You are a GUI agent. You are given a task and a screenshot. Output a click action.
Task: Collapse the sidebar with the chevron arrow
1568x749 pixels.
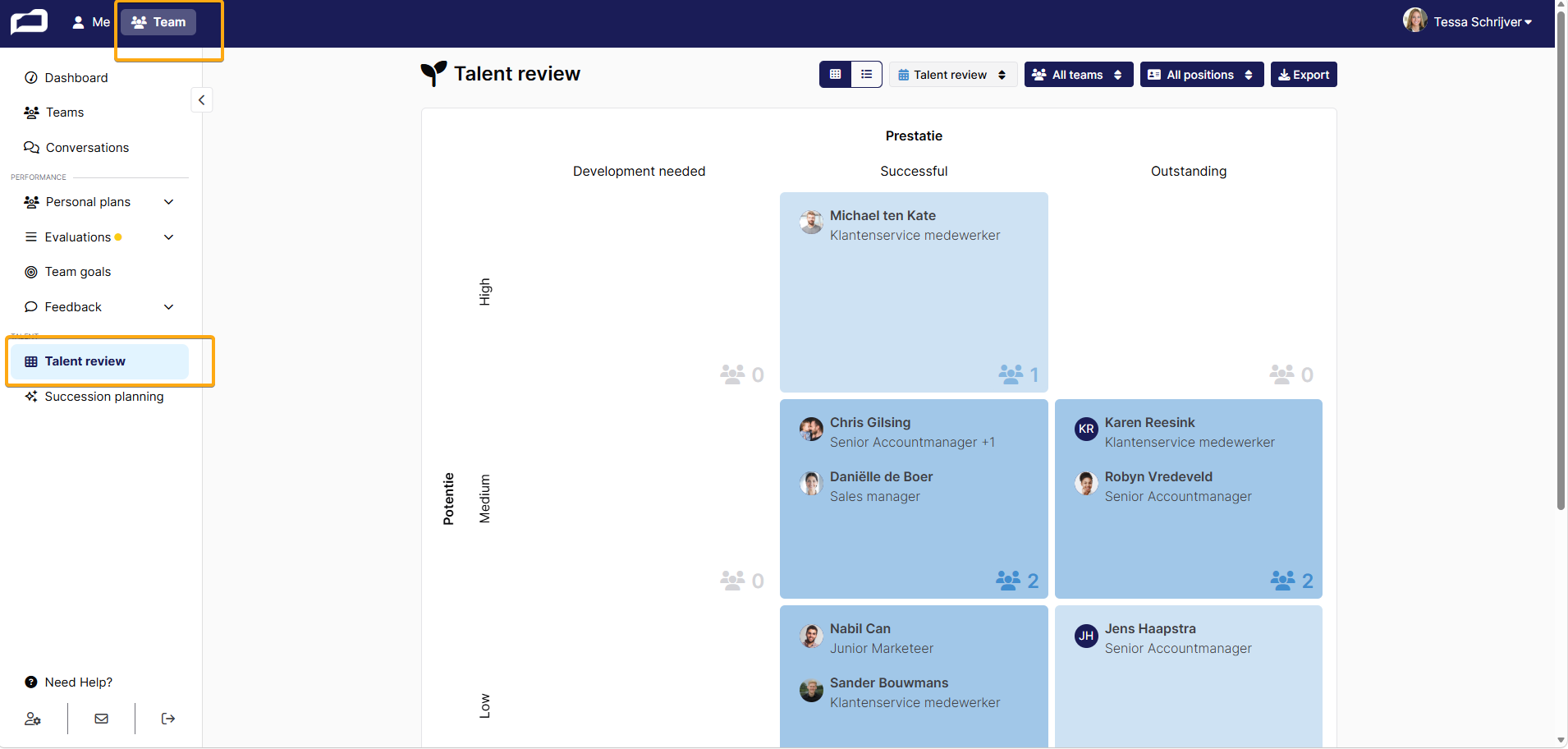pos(202,100)
